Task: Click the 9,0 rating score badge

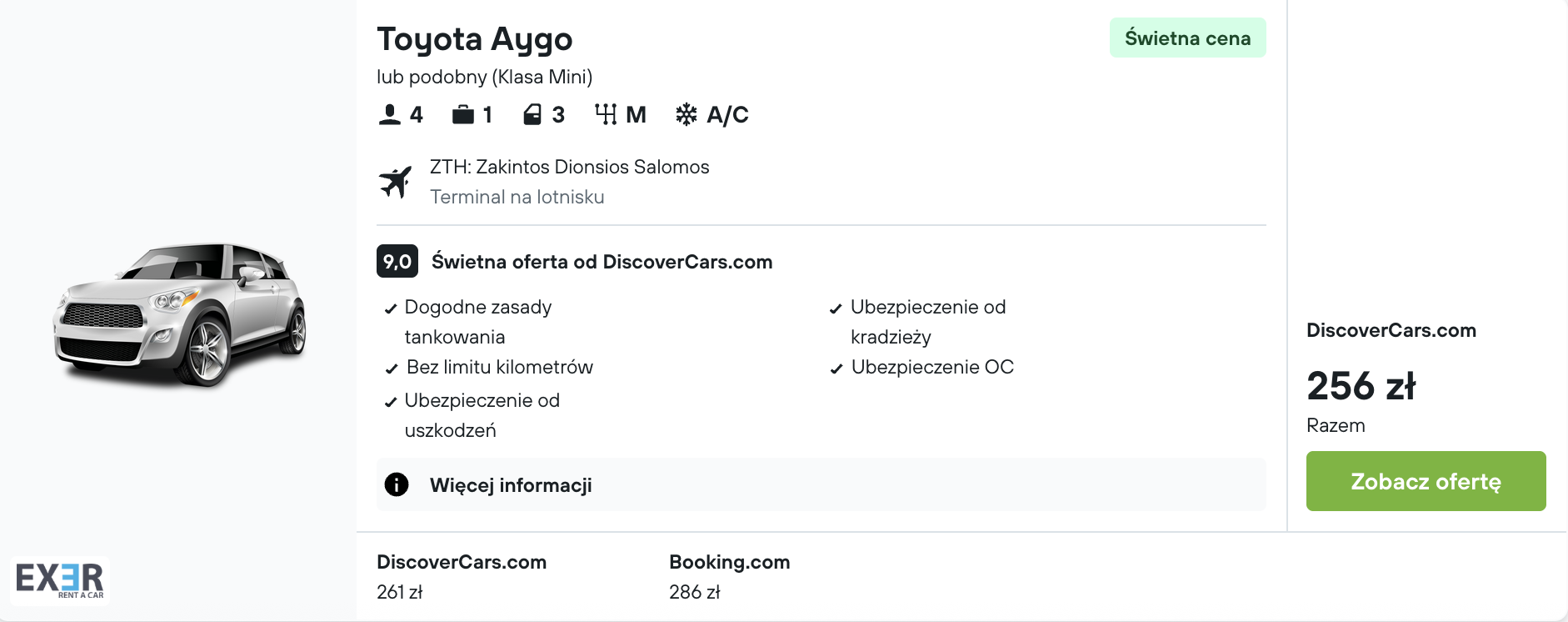Action: pos(397,262)
